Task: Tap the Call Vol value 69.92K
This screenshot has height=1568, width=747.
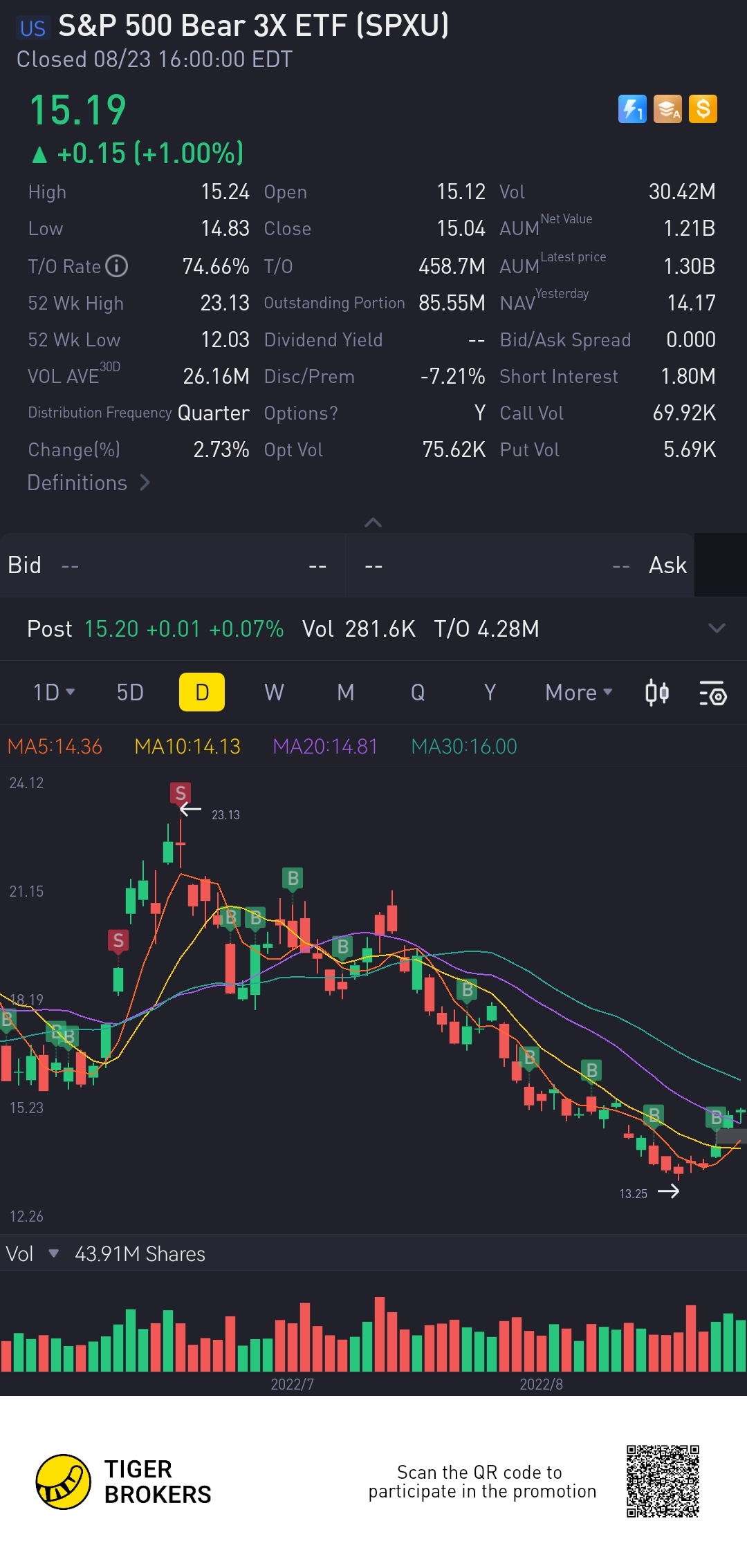Action: tap(684, 413)
